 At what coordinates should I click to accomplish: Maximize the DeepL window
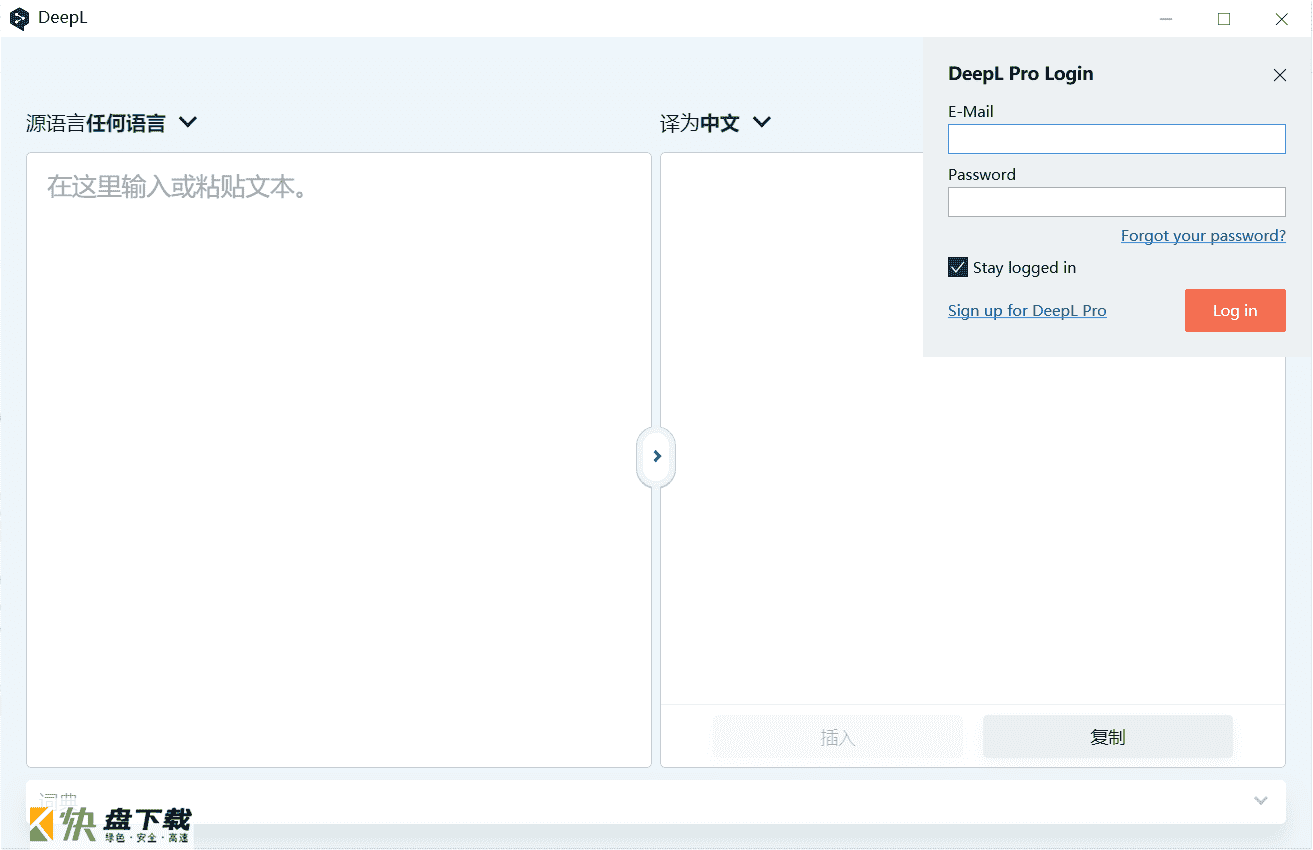(x=1224, y=19)
